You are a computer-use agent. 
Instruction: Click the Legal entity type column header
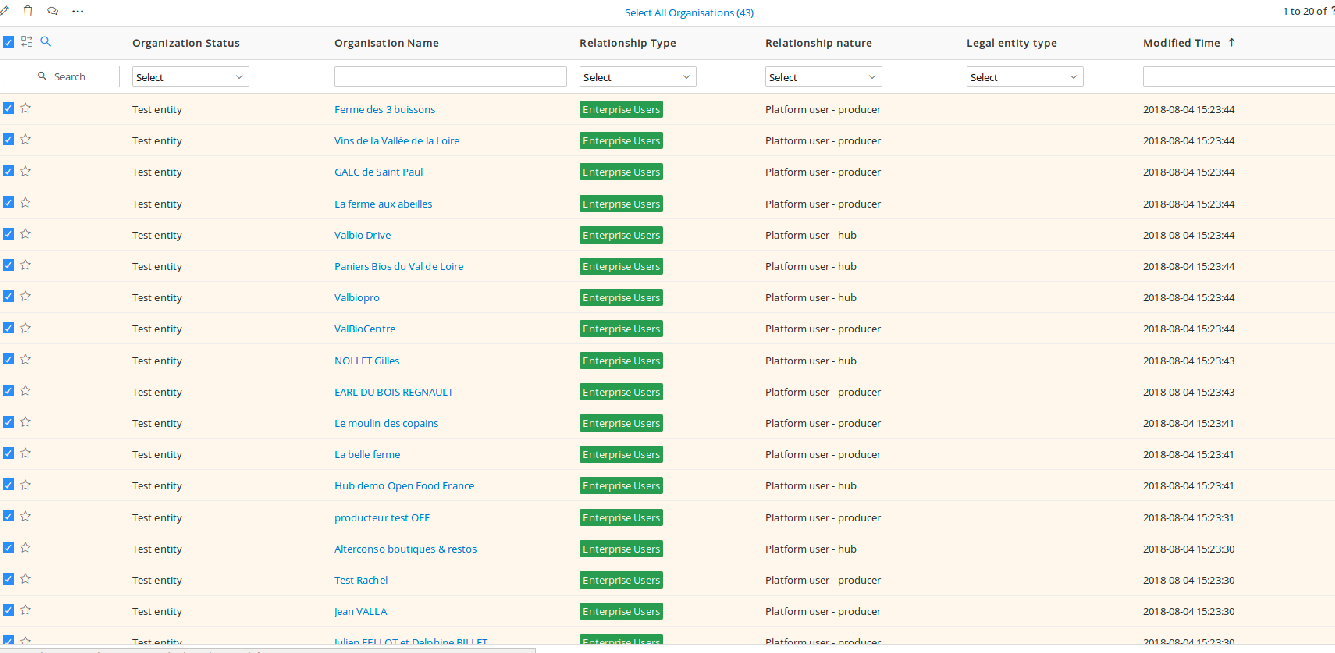1011,43
